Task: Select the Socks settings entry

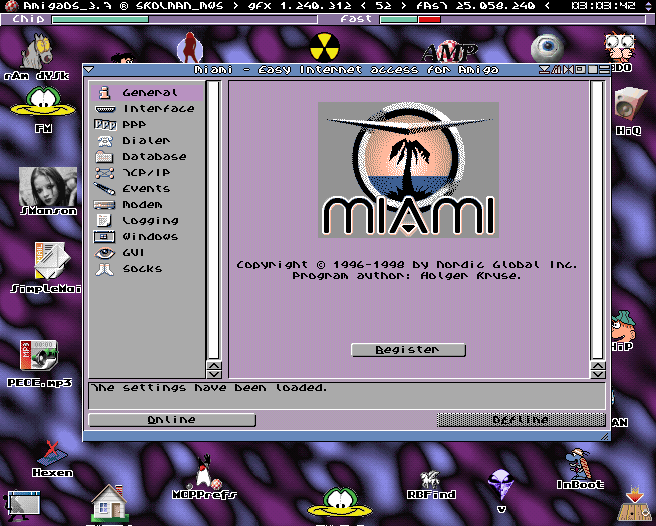Action: [x=147, y=269]
